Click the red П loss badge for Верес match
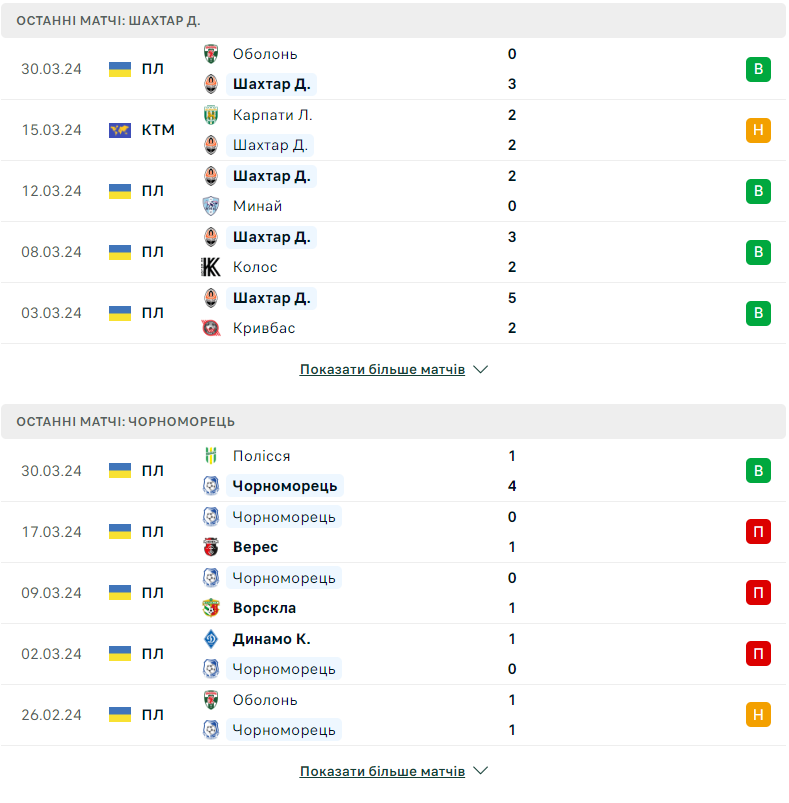This screenshot has width=789, height=803. (x=758, y=532)
